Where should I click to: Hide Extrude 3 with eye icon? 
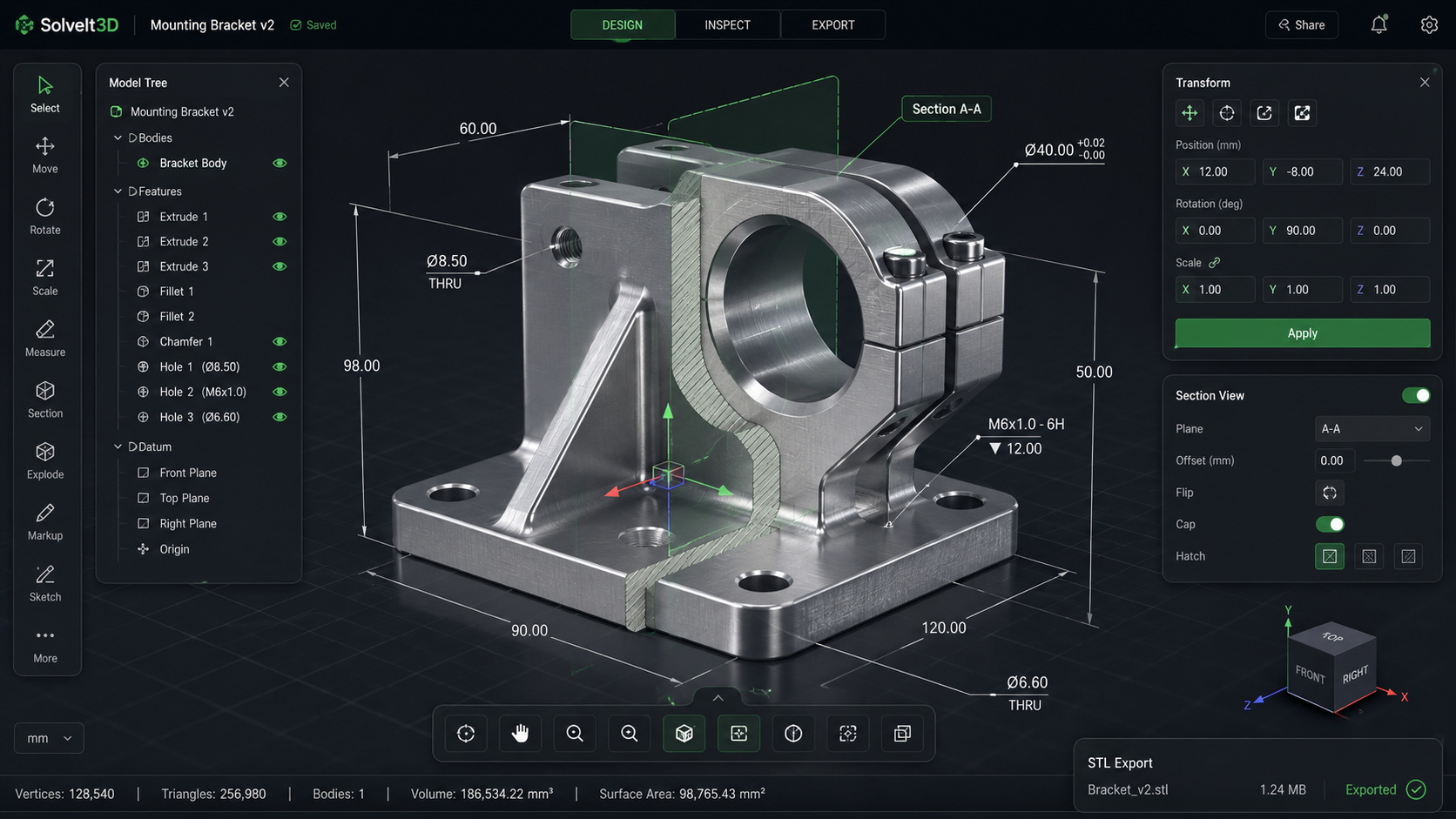tap(280, 266)
